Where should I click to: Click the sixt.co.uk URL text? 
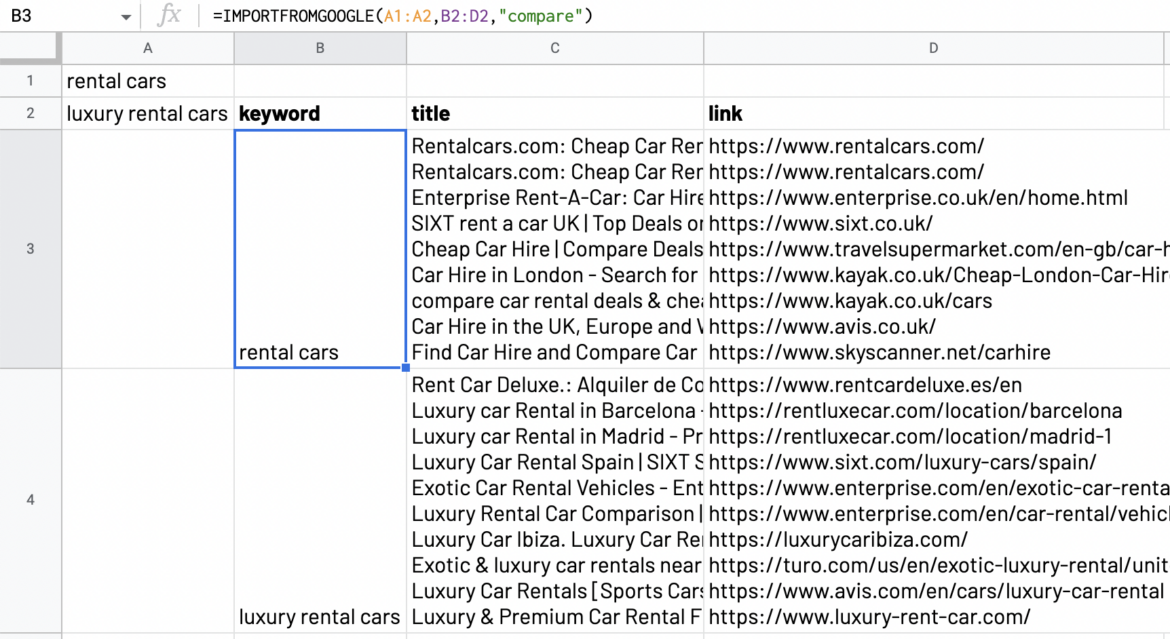(820, 223)
